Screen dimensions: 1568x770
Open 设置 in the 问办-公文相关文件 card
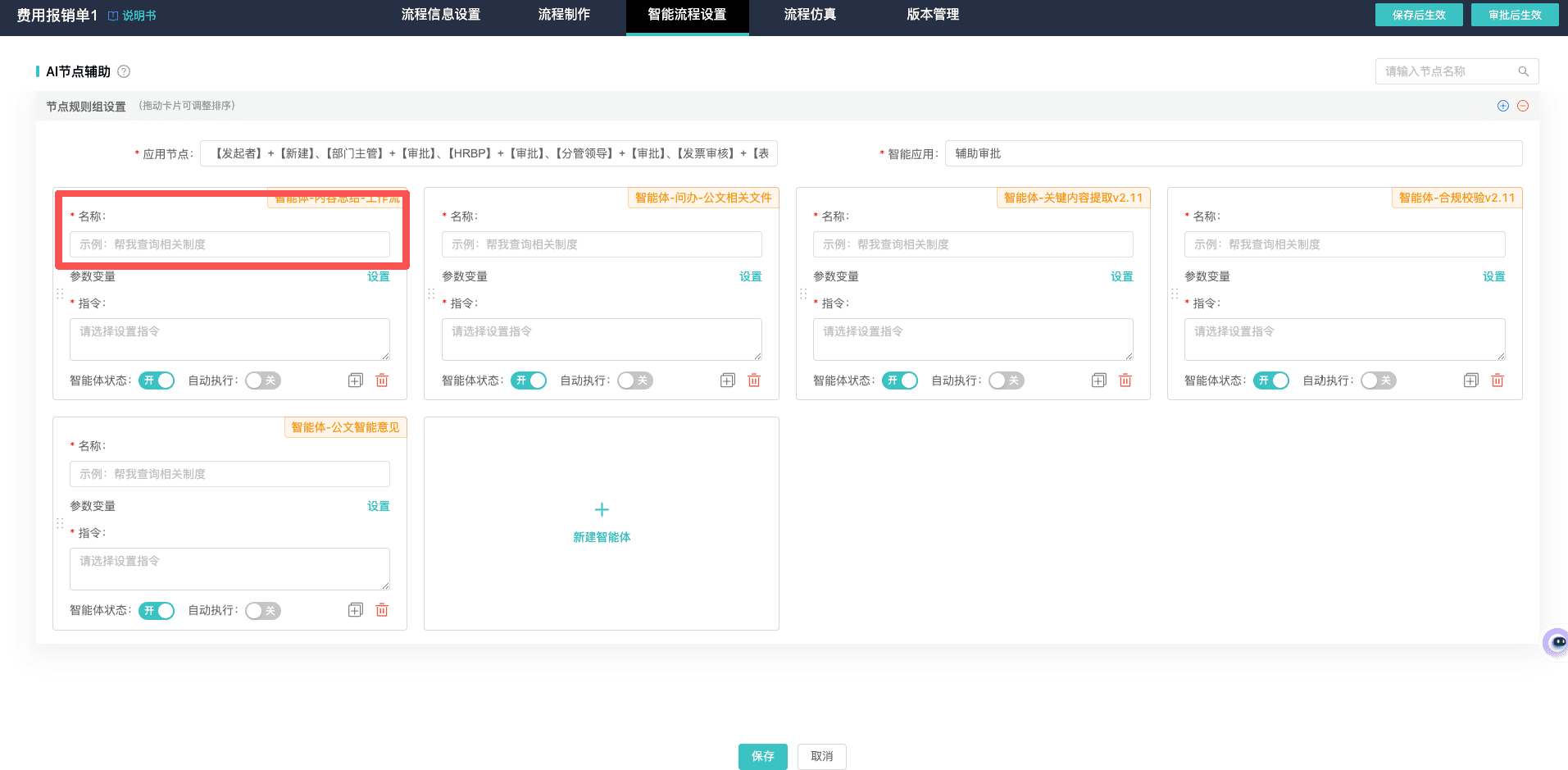tap(751, 276)
